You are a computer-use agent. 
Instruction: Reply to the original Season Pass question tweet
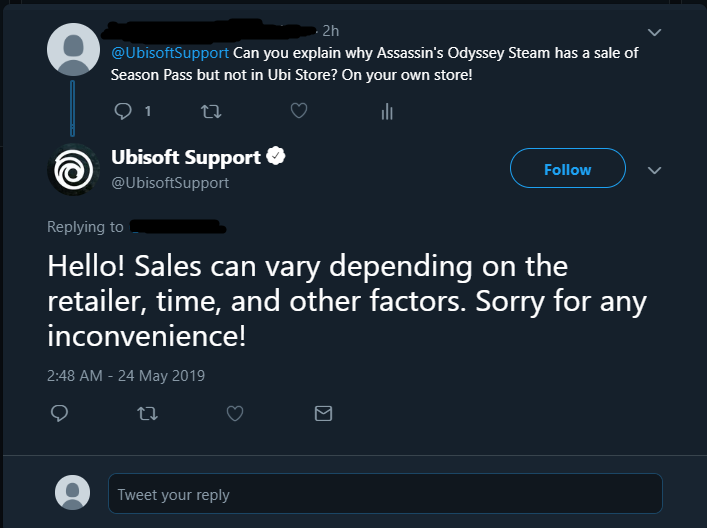click(123, 111)
